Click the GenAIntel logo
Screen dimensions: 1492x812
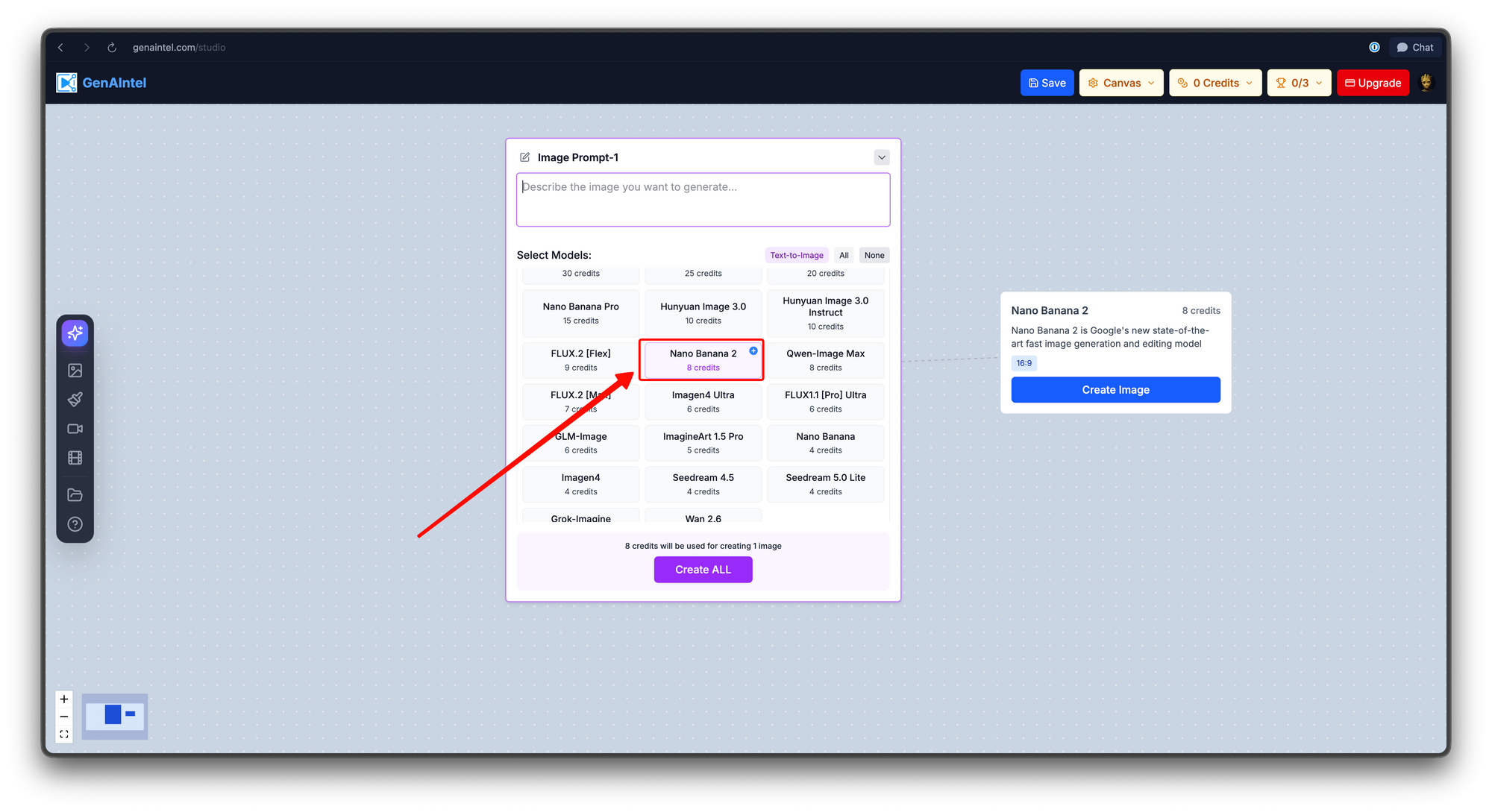point(101,83)
